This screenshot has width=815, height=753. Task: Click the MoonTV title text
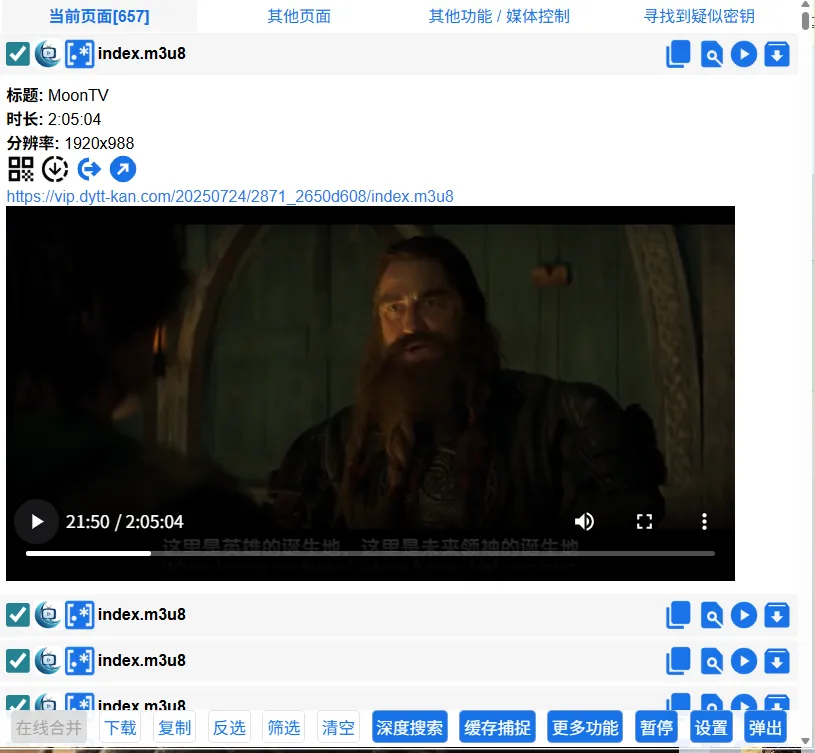point(78,95)
